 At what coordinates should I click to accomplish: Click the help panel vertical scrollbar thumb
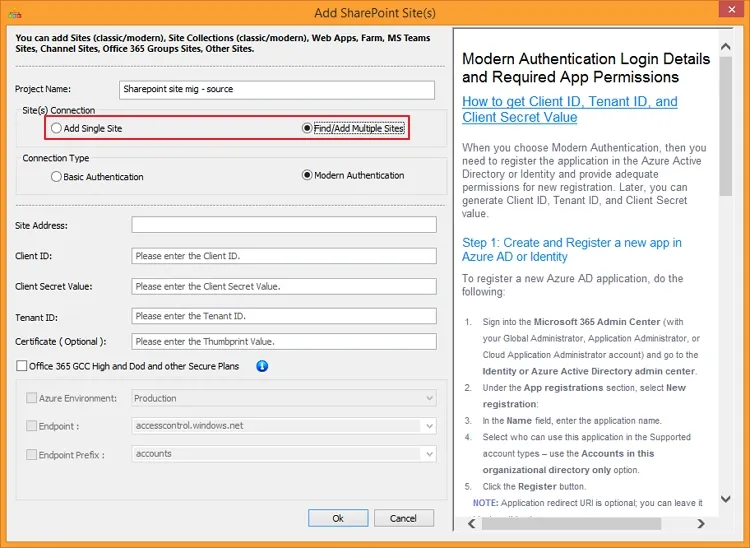726,120
